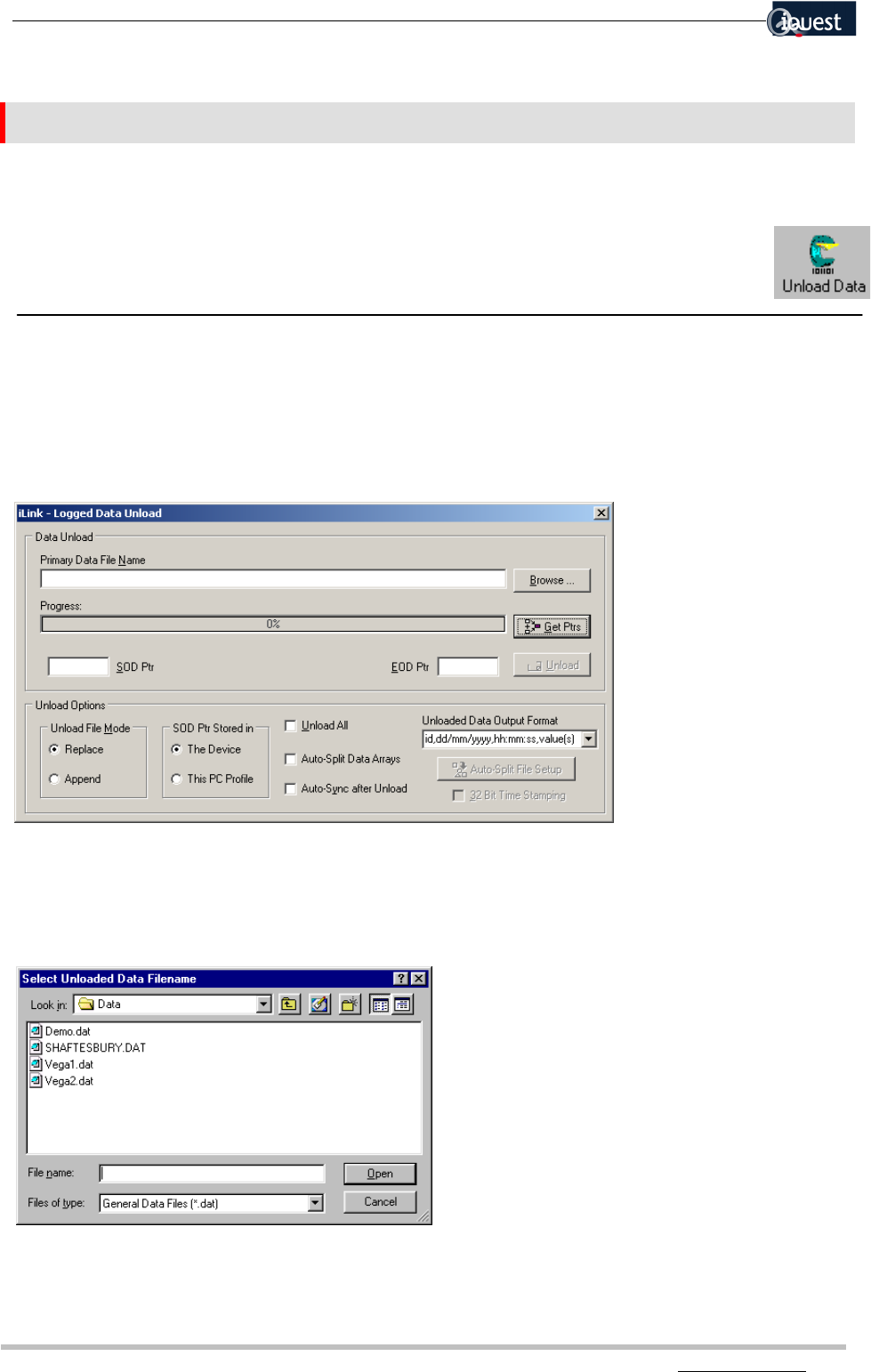This screenshot has height=1372, width=871.
Task: Open the Unloaded Data Output Format dropdown
Action: [588, 739]
